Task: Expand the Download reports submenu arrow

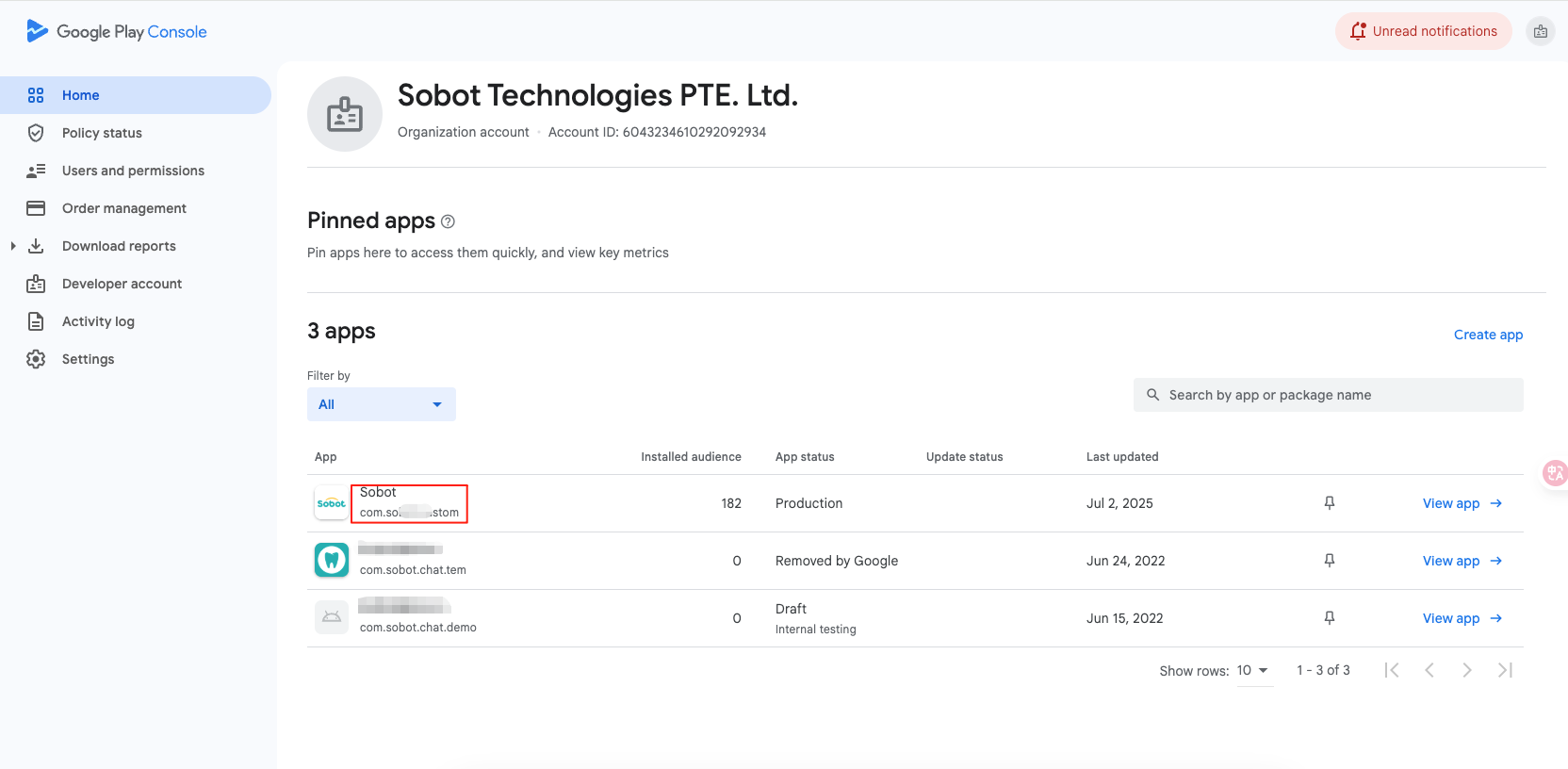Action: (13, 246)
